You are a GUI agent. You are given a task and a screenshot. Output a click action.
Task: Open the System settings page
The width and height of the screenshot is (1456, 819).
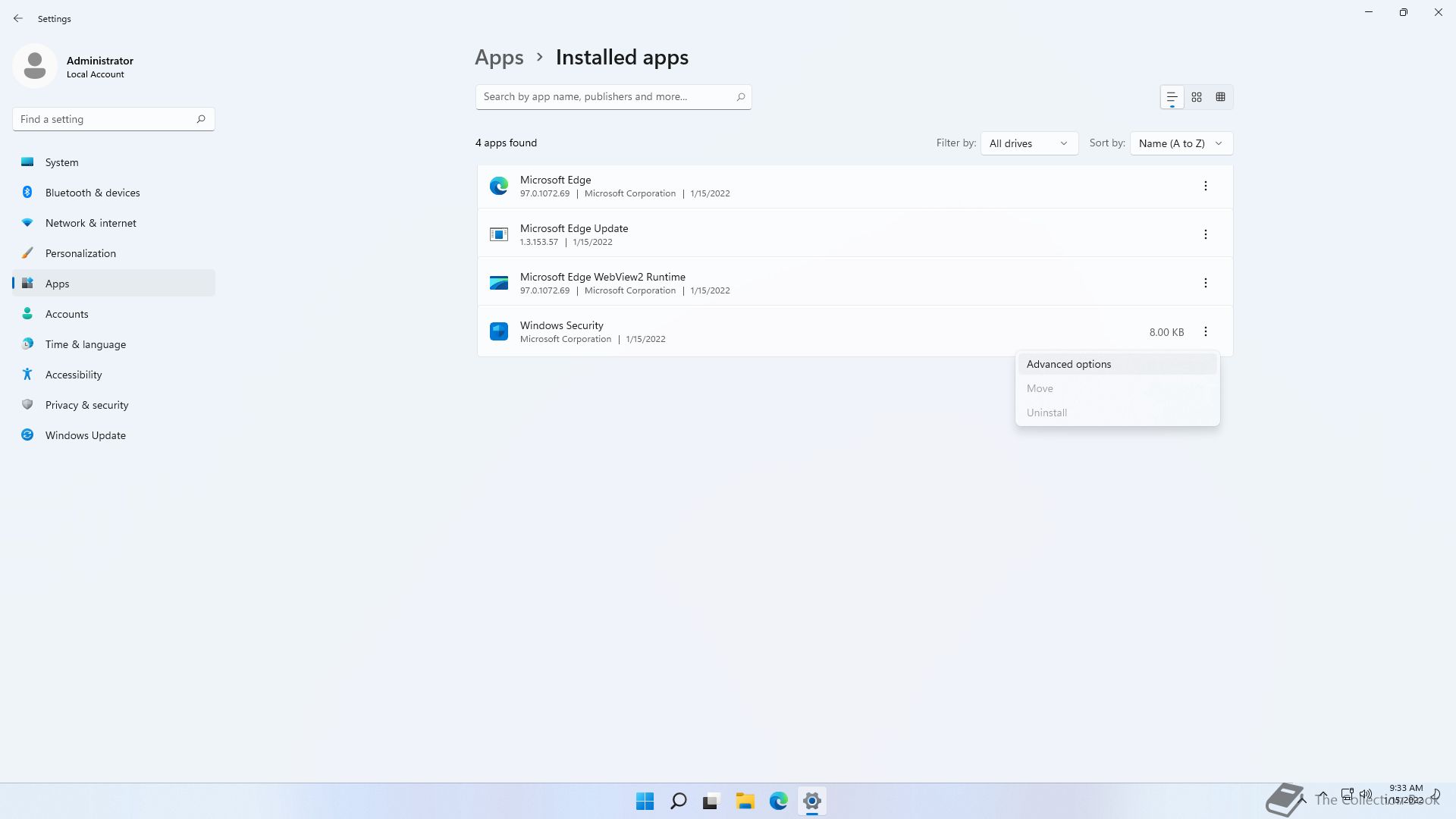pyautogui.click(x=114, y=162)
